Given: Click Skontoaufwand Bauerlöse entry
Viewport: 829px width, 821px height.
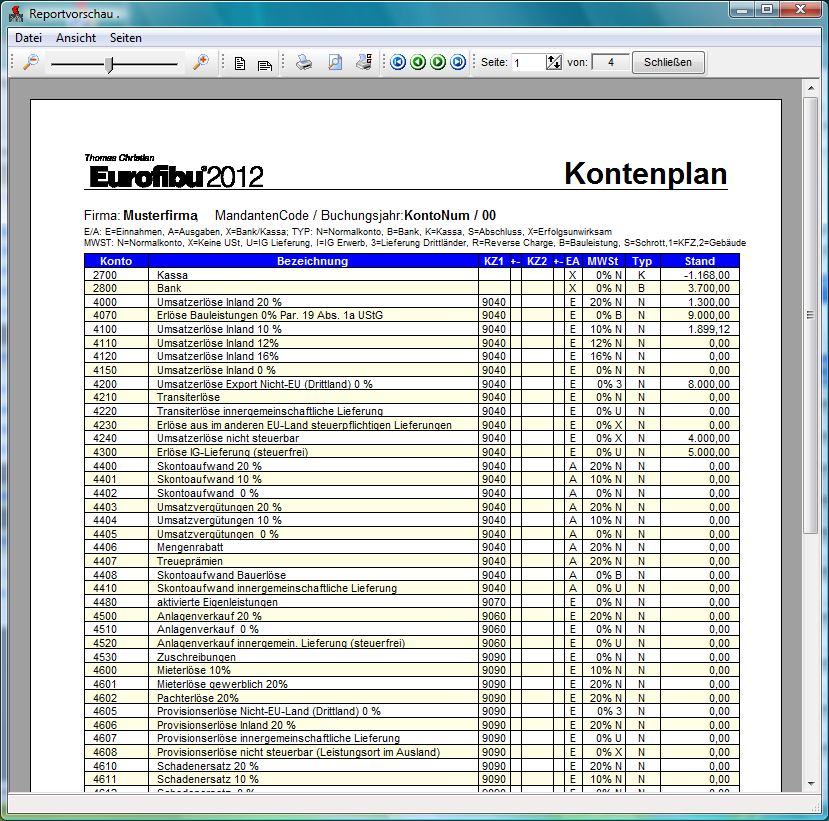Looking at the screenshot, I should pyautogui.click(x=222, y=575).
